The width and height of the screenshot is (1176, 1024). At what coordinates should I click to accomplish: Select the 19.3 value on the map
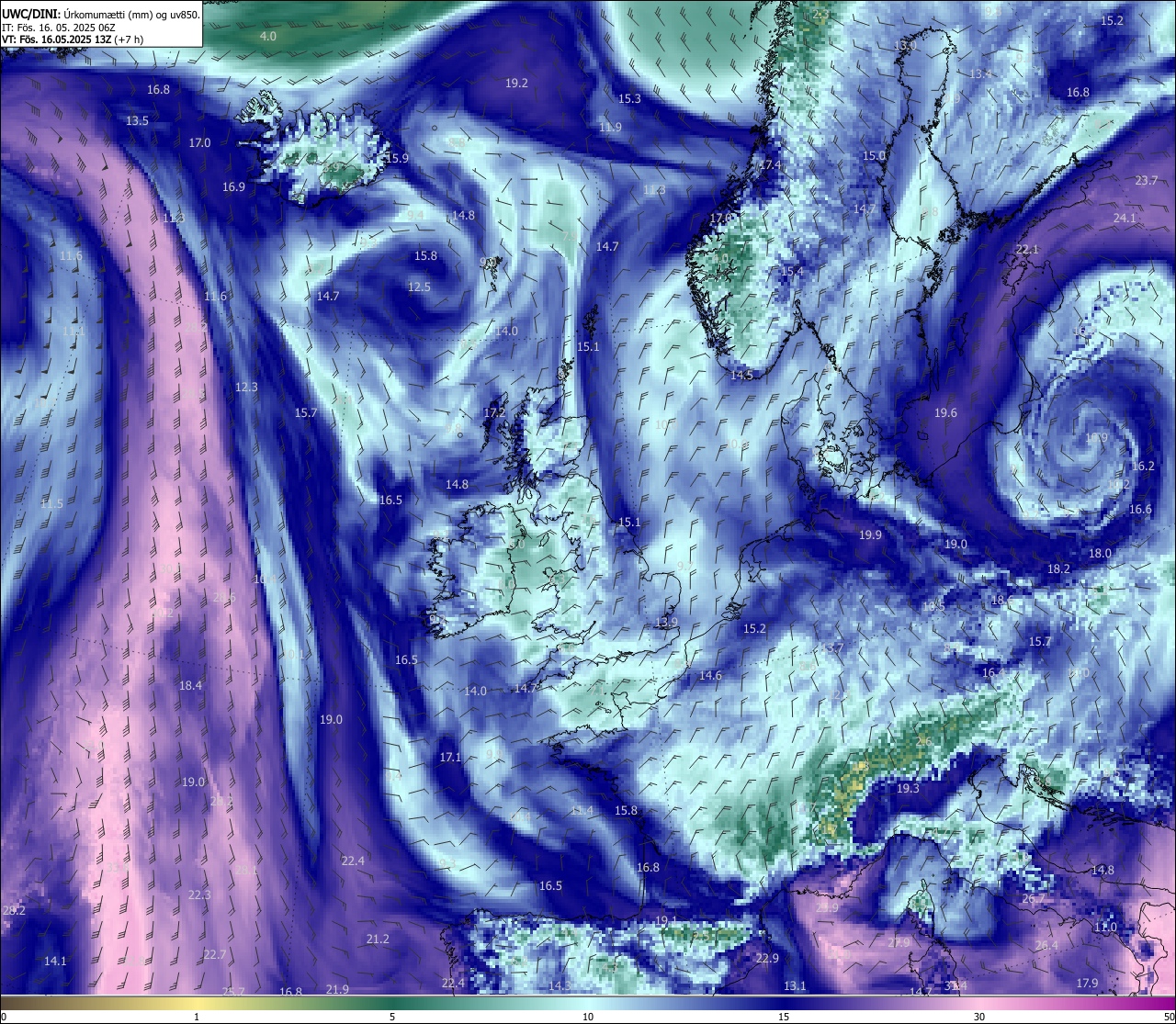point(908,788)
